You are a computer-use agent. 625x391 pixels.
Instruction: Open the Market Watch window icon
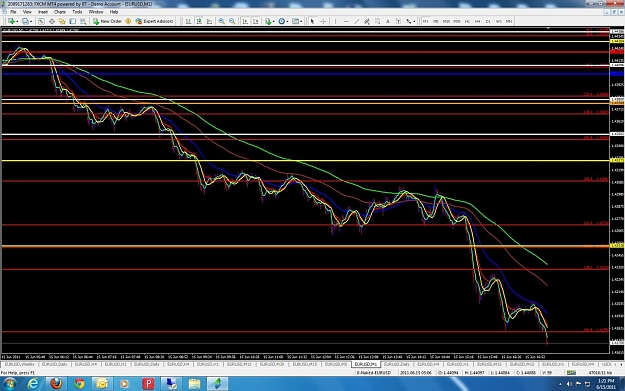[x=41, y=21]
